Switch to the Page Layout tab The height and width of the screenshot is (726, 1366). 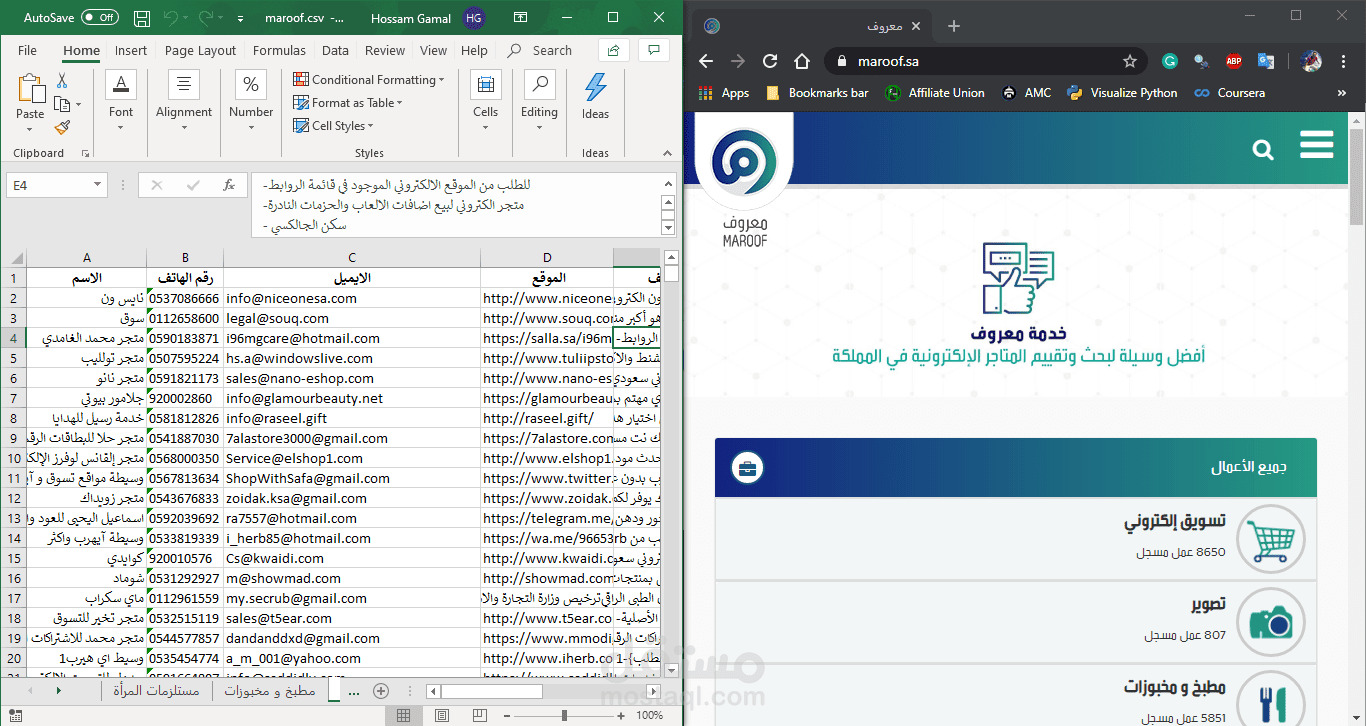(x=200, y=50)
